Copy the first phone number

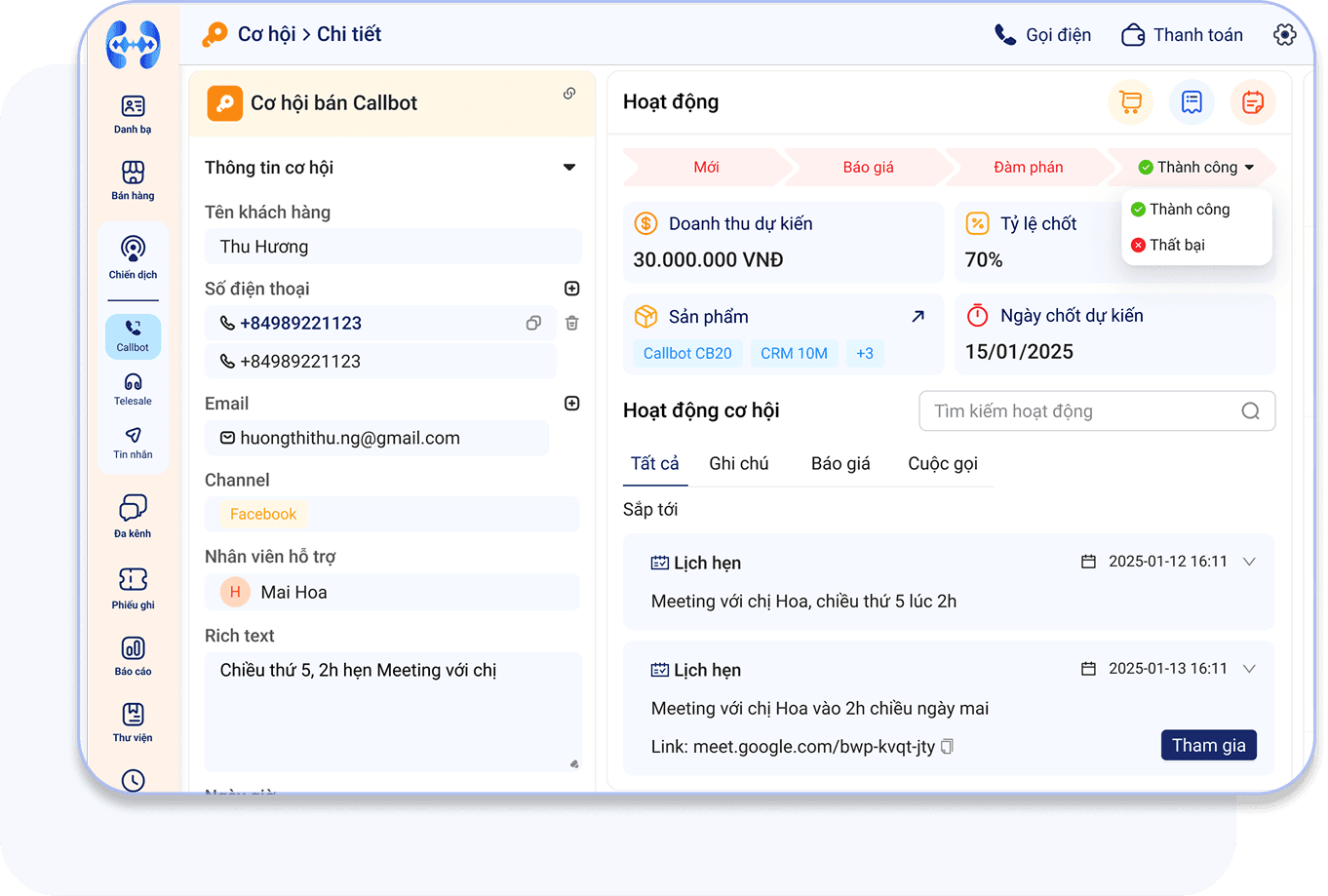[533, 323]
